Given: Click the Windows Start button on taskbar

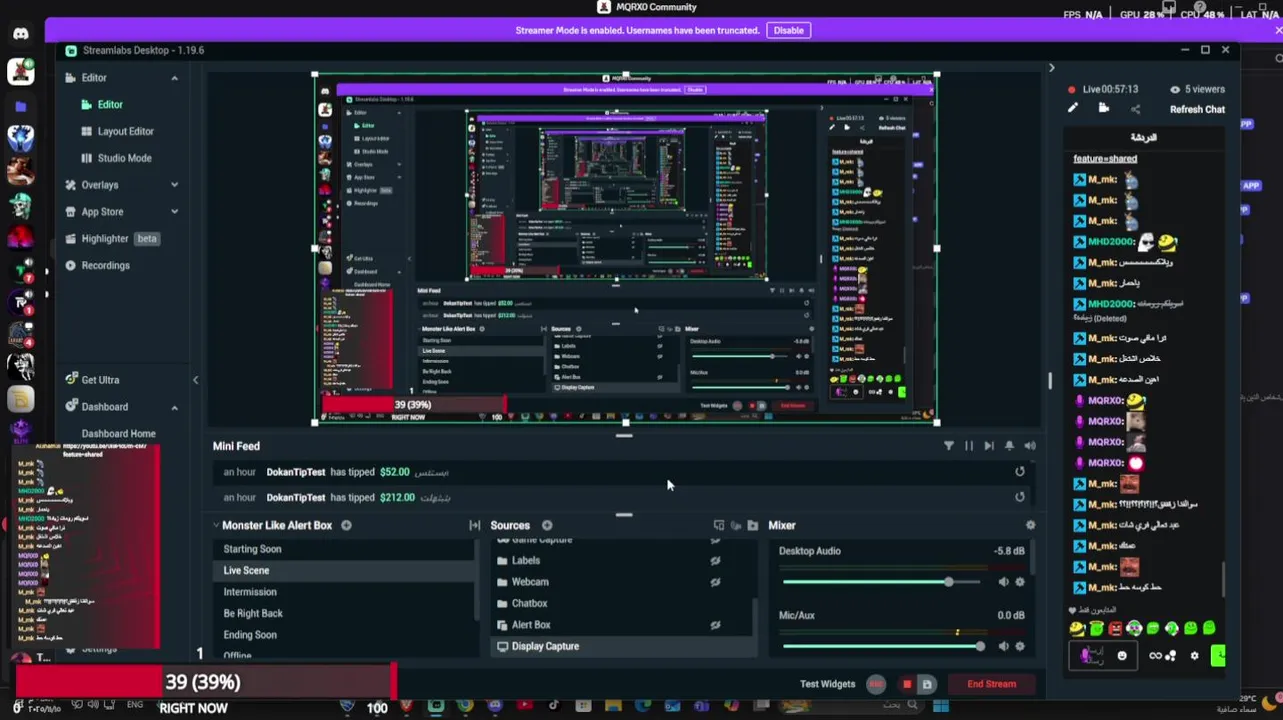Looking at the screenshot, I should 940,706.
